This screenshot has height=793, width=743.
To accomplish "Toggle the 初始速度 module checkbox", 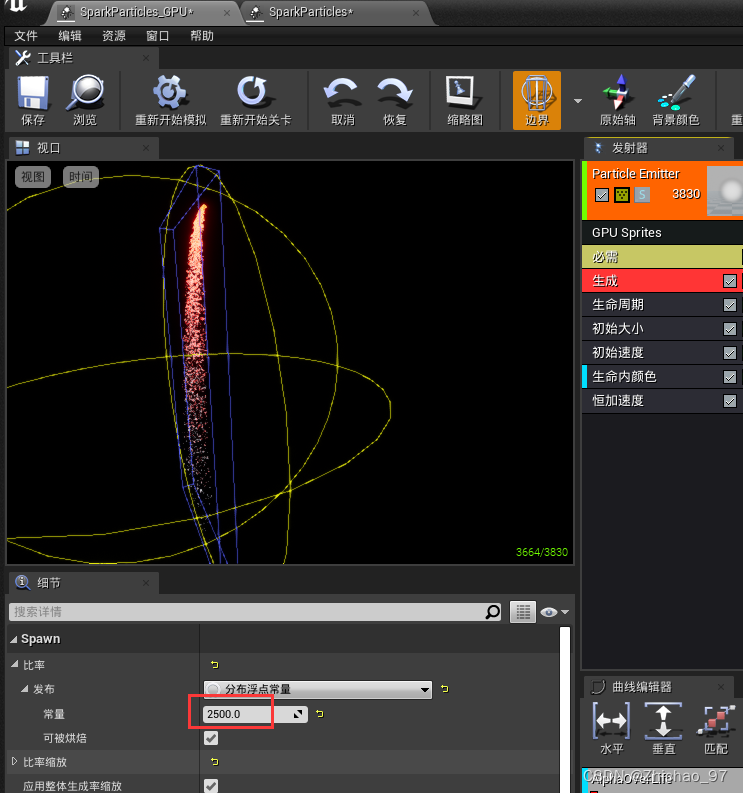I will tap(729, 353).
